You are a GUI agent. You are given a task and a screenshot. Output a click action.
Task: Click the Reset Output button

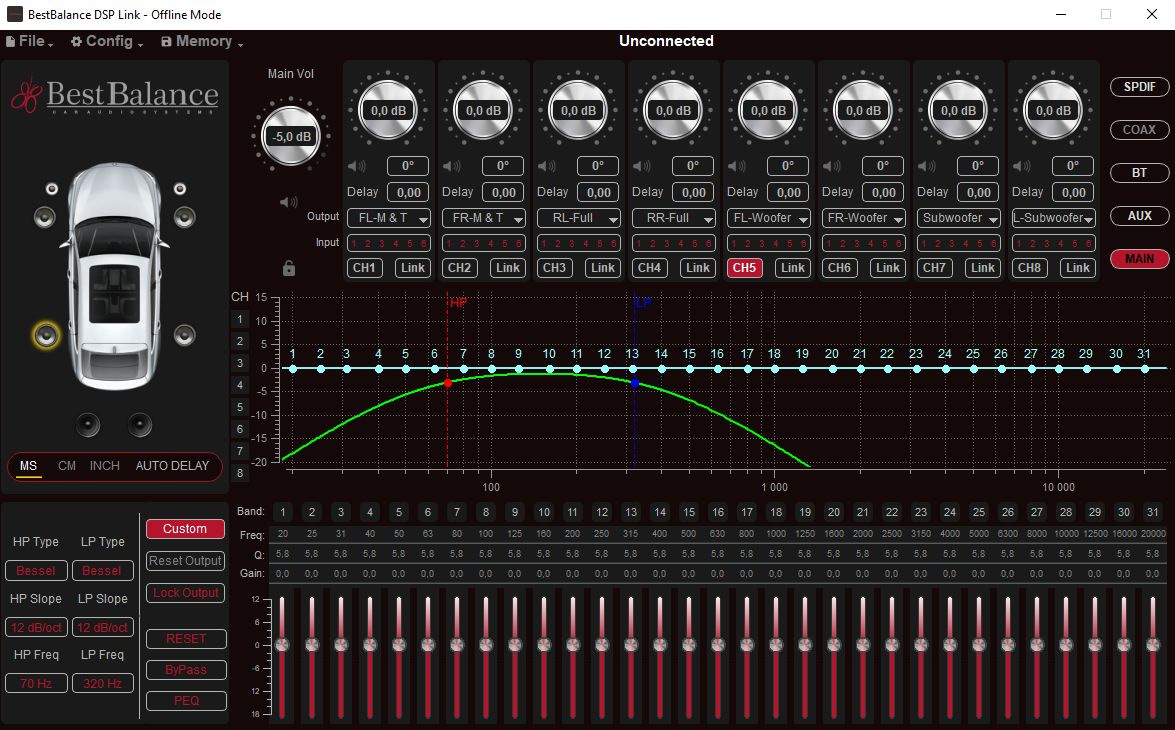[x=185, y=561]
